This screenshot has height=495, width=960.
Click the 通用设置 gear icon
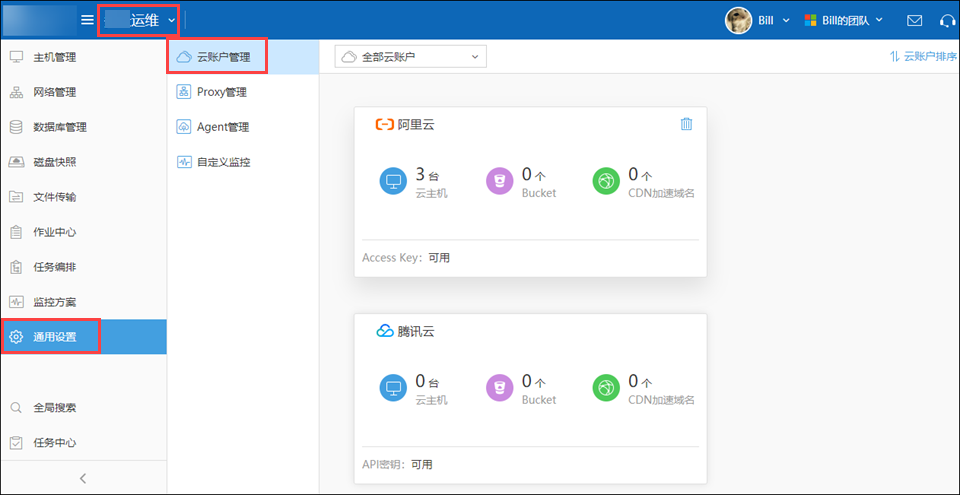tap(17, 336)
